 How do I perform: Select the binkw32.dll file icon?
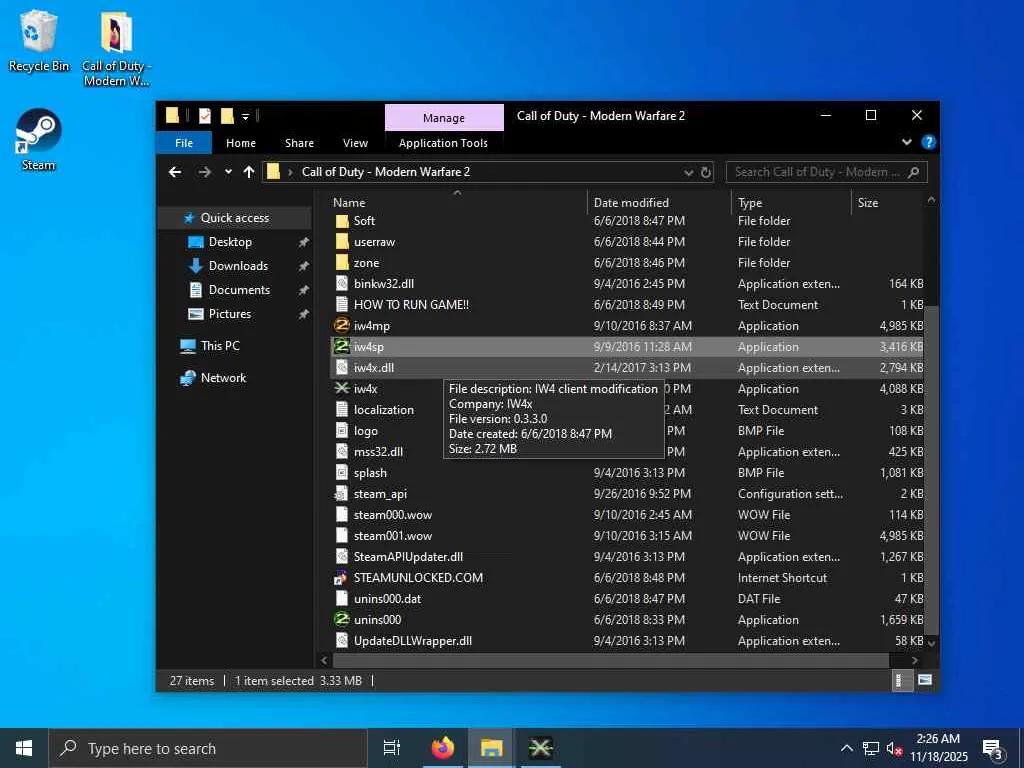pos(342,283)
